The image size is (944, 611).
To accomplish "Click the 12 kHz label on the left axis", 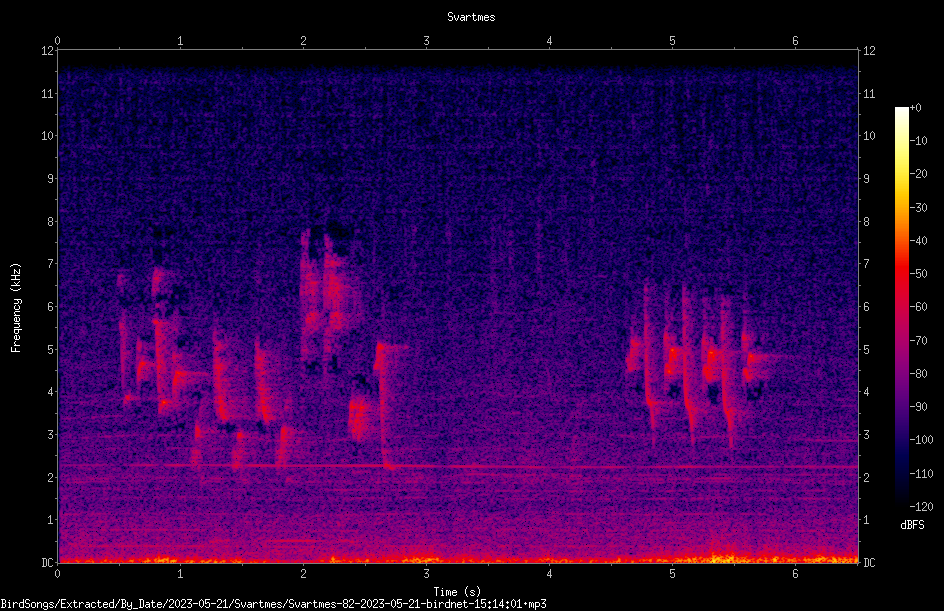I will [x=48, y=51].
